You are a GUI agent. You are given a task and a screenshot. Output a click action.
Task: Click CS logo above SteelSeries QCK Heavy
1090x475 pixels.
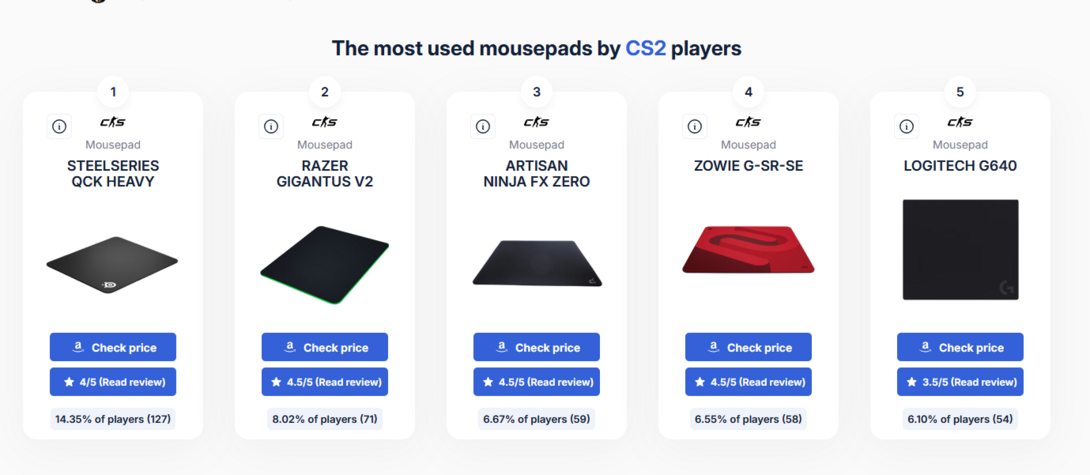pos(113,122)
